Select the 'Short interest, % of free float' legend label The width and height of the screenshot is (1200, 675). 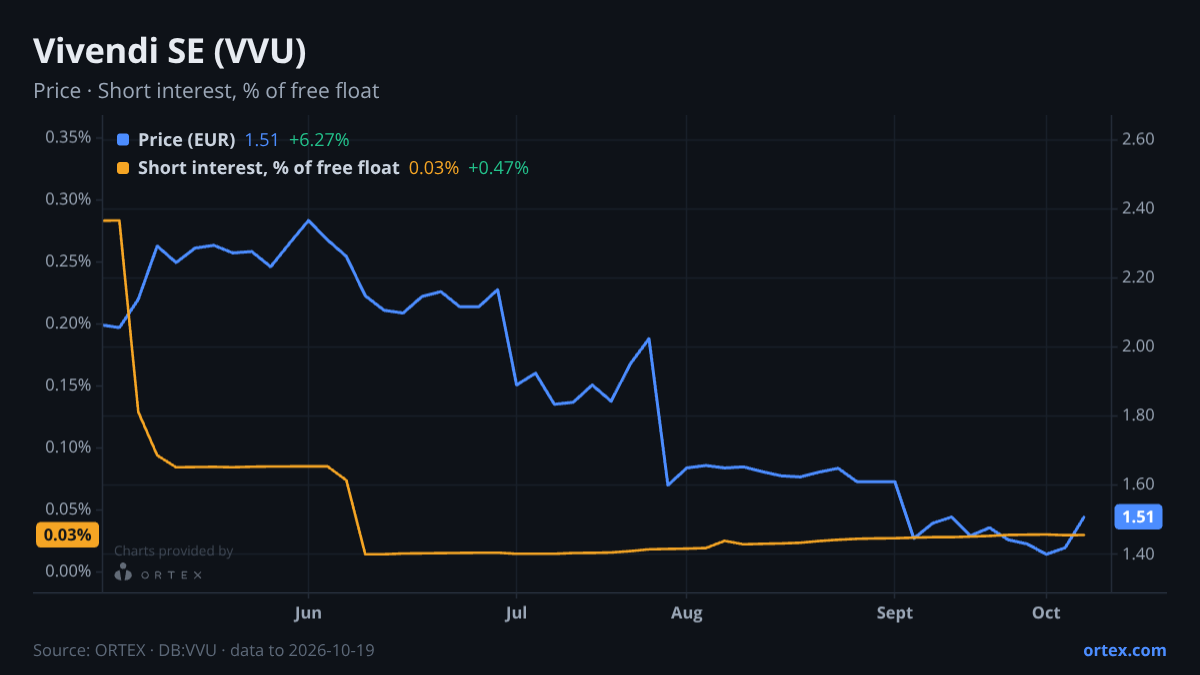[268, 168]
